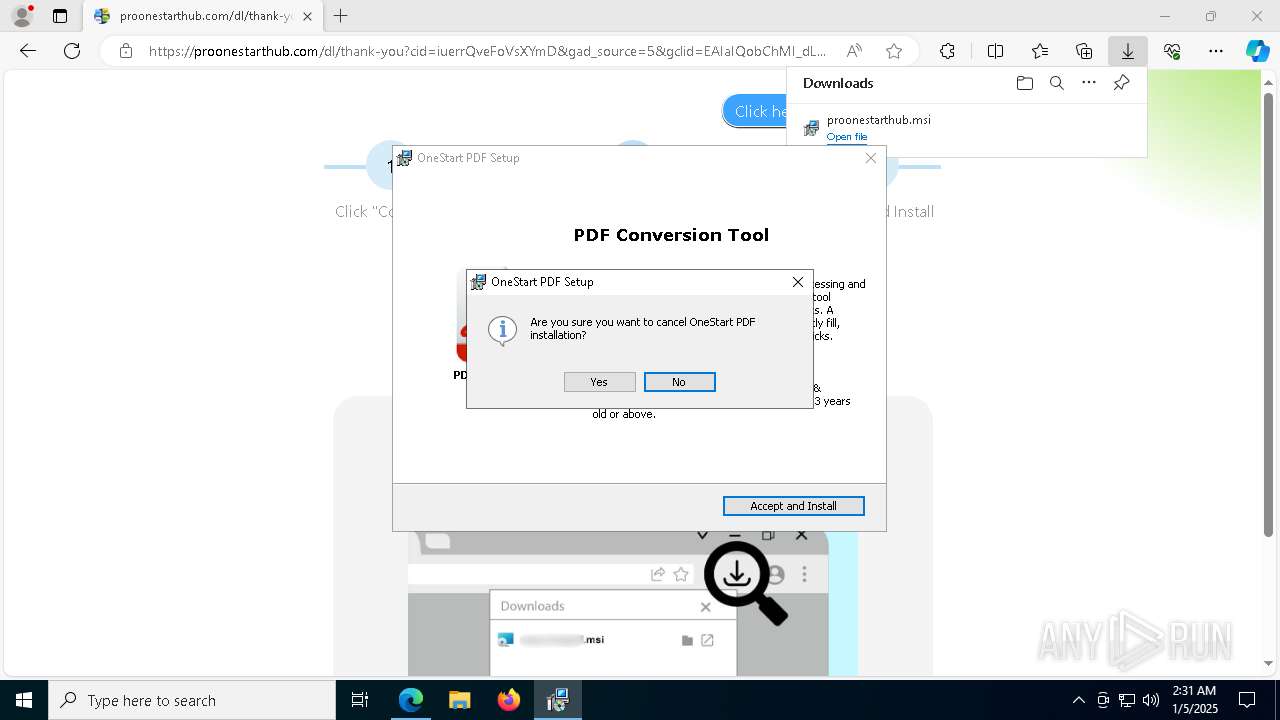Open Windows Start menu
The width and height of the screenshot is (1280, 720).
tap(23, 700)
